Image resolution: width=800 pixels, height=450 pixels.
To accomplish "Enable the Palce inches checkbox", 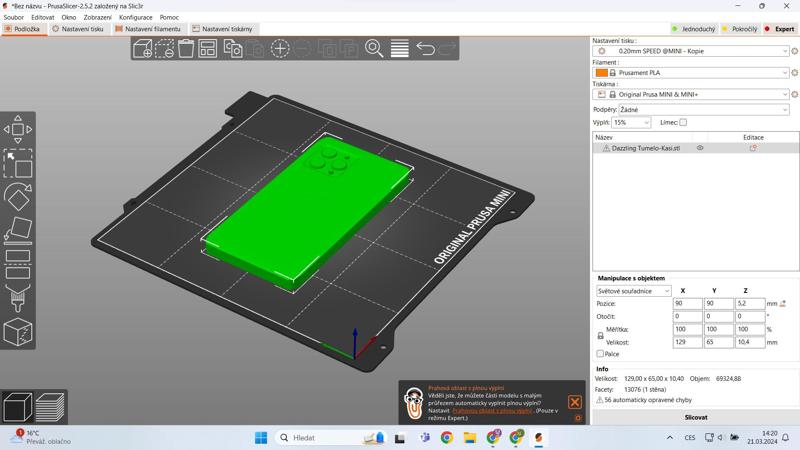I will coord(600,354).
